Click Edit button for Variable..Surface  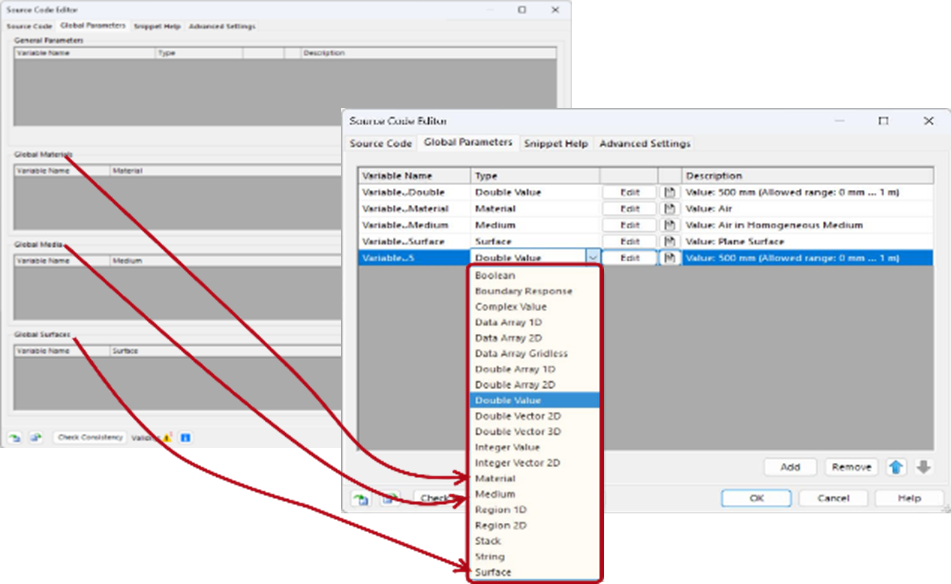click(x=630, y=241)
